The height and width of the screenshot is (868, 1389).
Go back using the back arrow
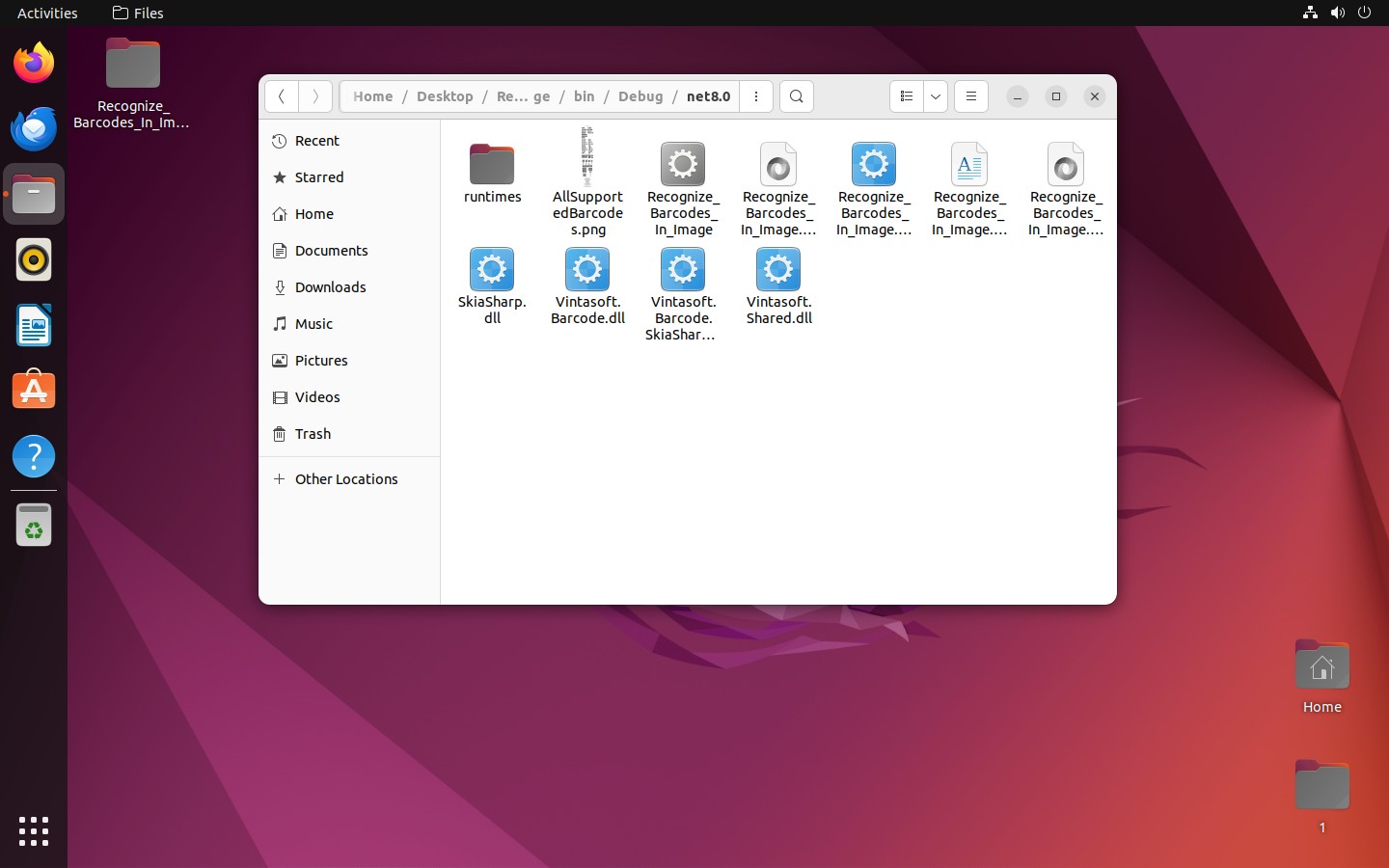tap(282, 96)
